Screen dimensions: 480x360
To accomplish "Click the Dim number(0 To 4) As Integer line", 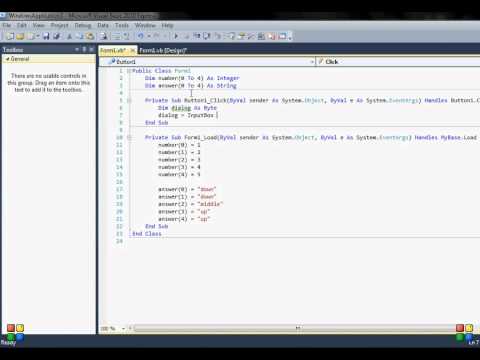I will coord(192,78).
